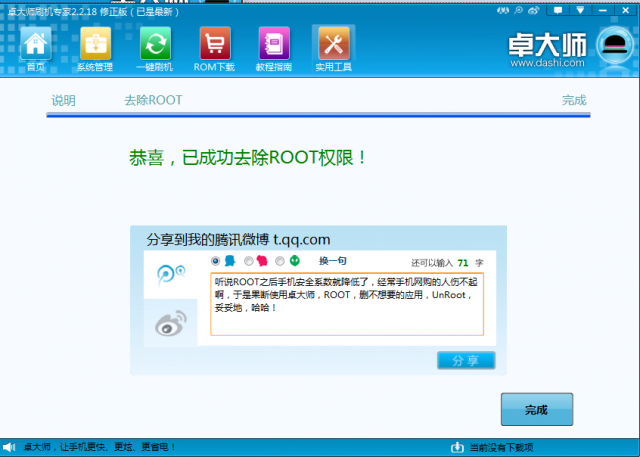Click Tencent Weibo icon in title bar
This screenshot has width=640, height=457.
click(518, 11)
